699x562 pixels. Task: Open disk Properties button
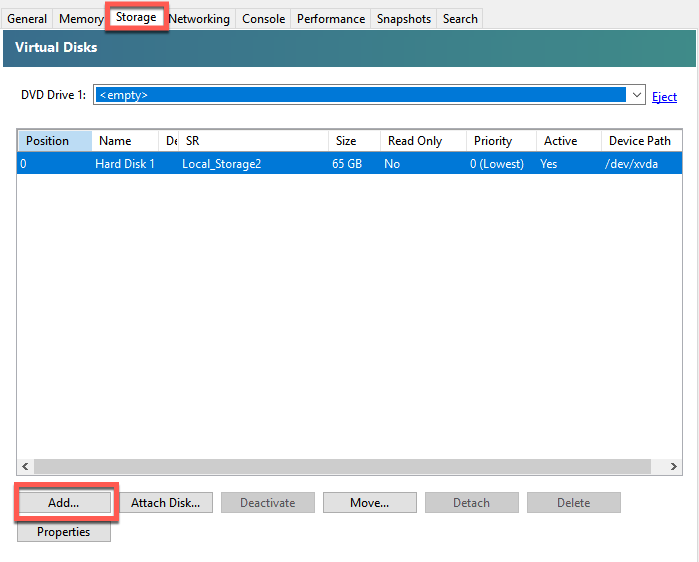pos(64,532)
